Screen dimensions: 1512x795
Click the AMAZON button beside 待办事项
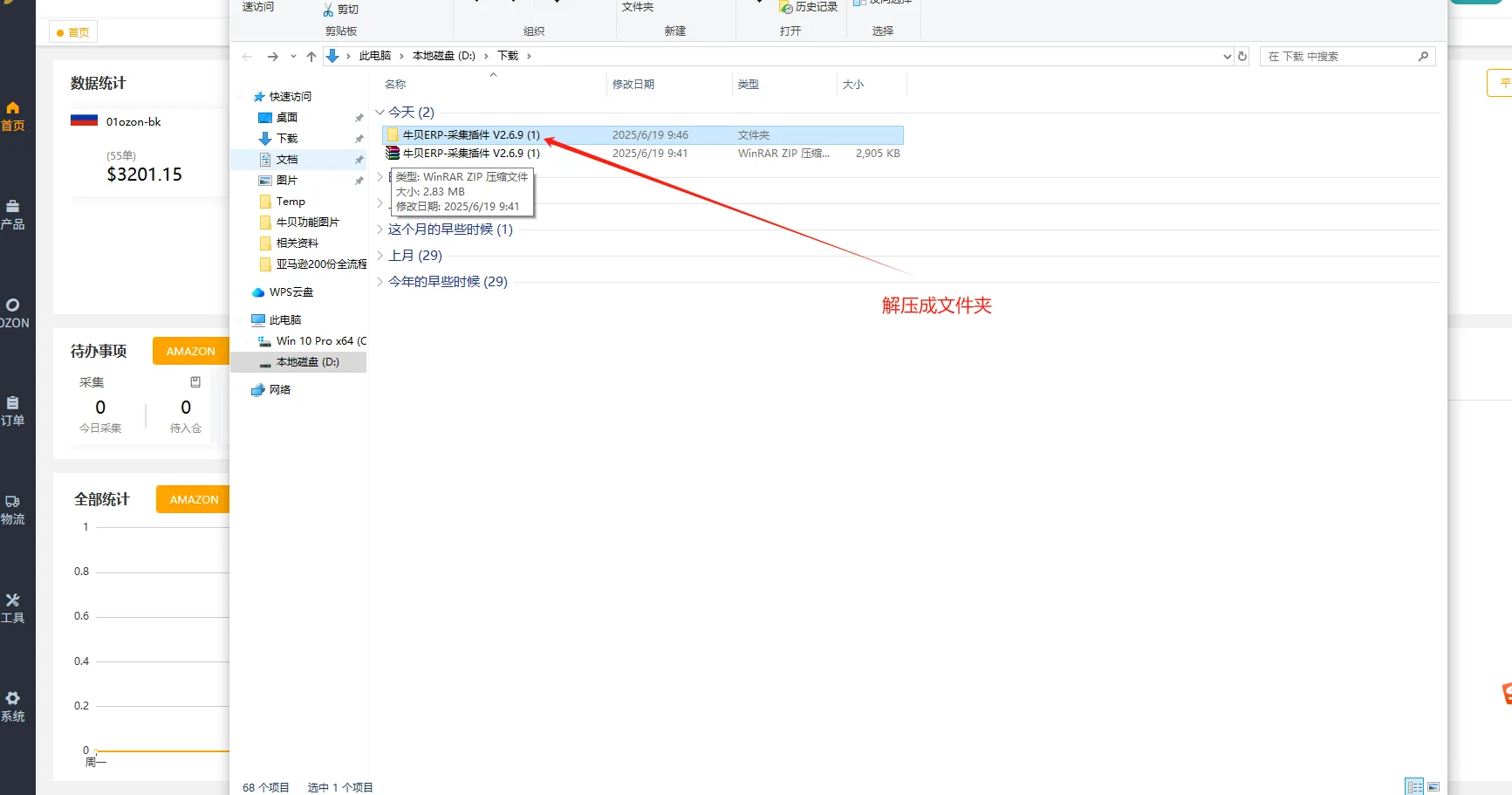coord(190,351)
